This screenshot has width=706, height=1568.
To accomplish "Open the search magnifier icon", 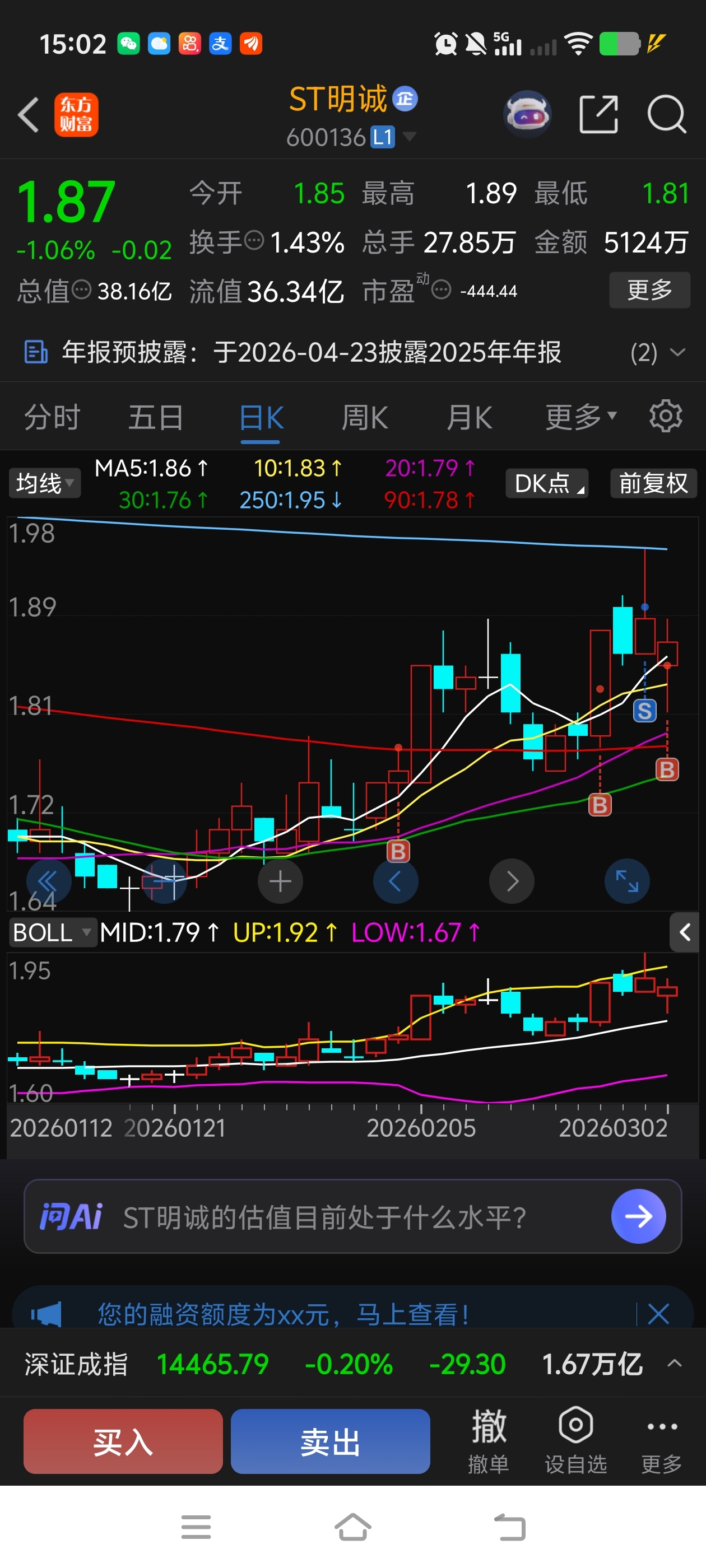I will [x=666, y=114].
